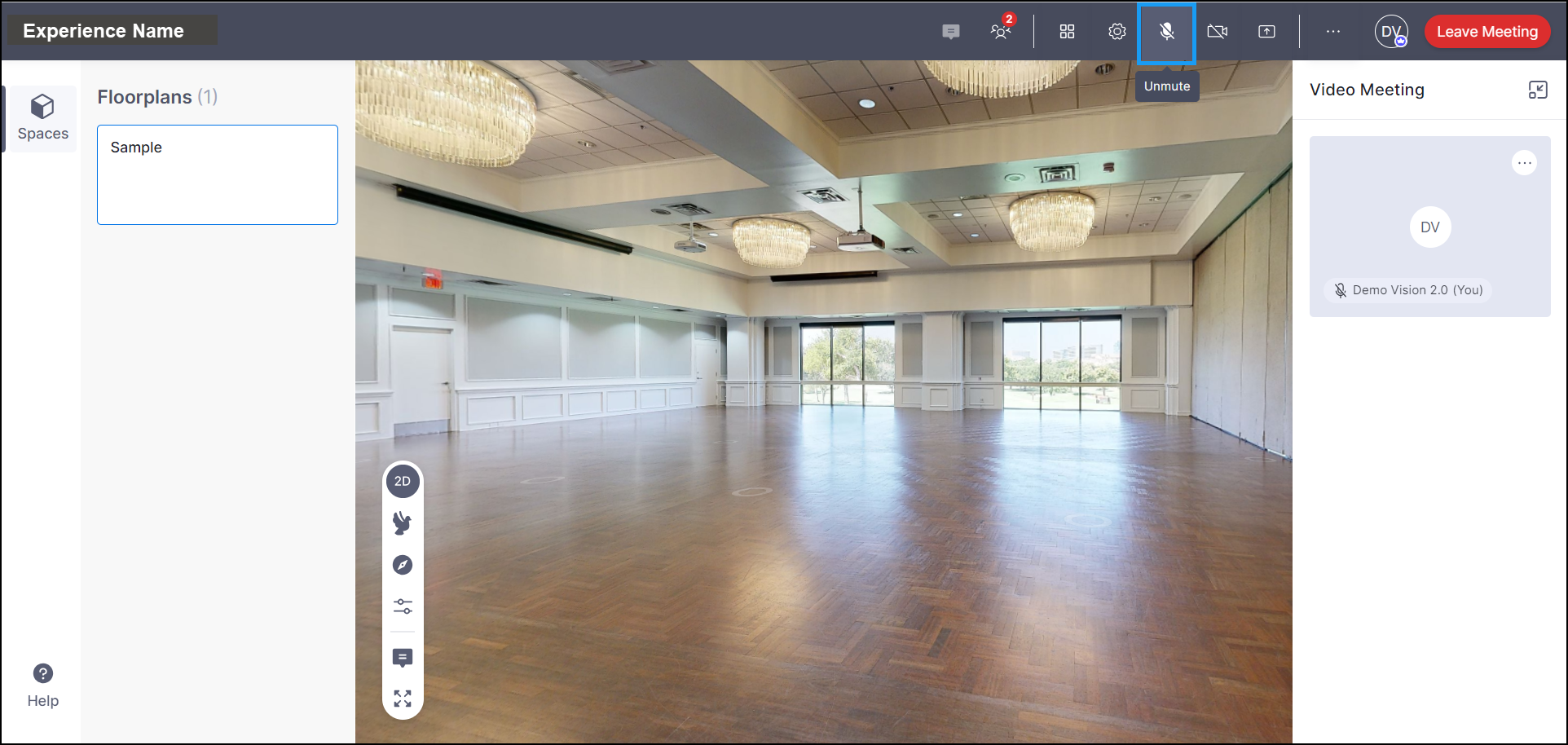Screen dimensions: 1568x745
Task: Open the more options ellipsis in top bar
Action: 1332,32
